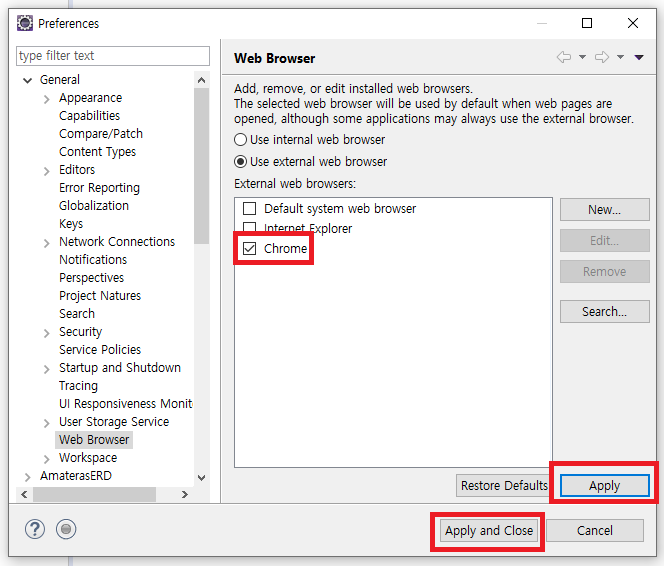664x566 pixels.
Task: Open the forward history dropdown arrow
Action: tap(620, 57)
